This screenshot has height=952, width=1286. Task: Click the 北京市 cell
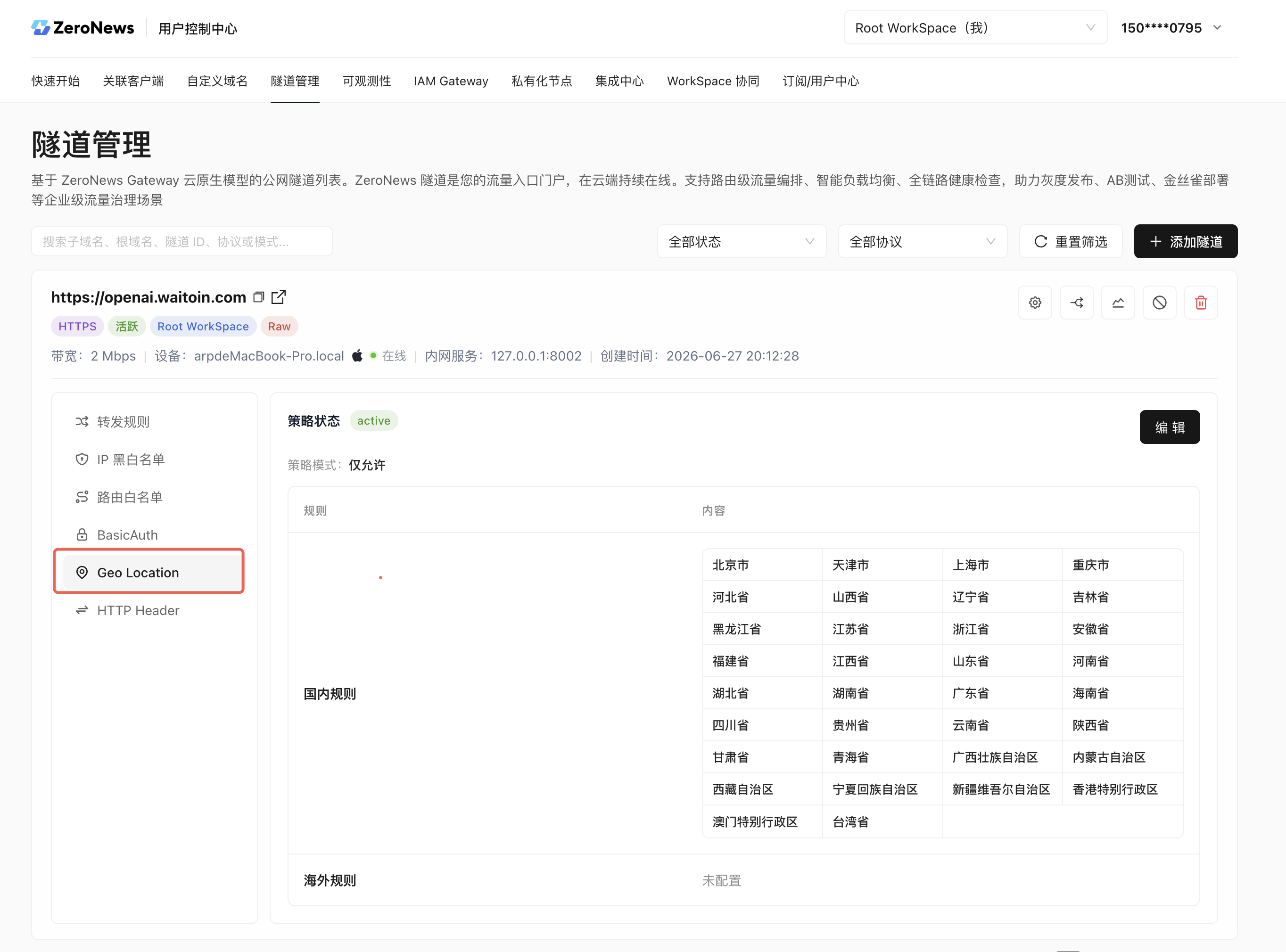[762, 566]
